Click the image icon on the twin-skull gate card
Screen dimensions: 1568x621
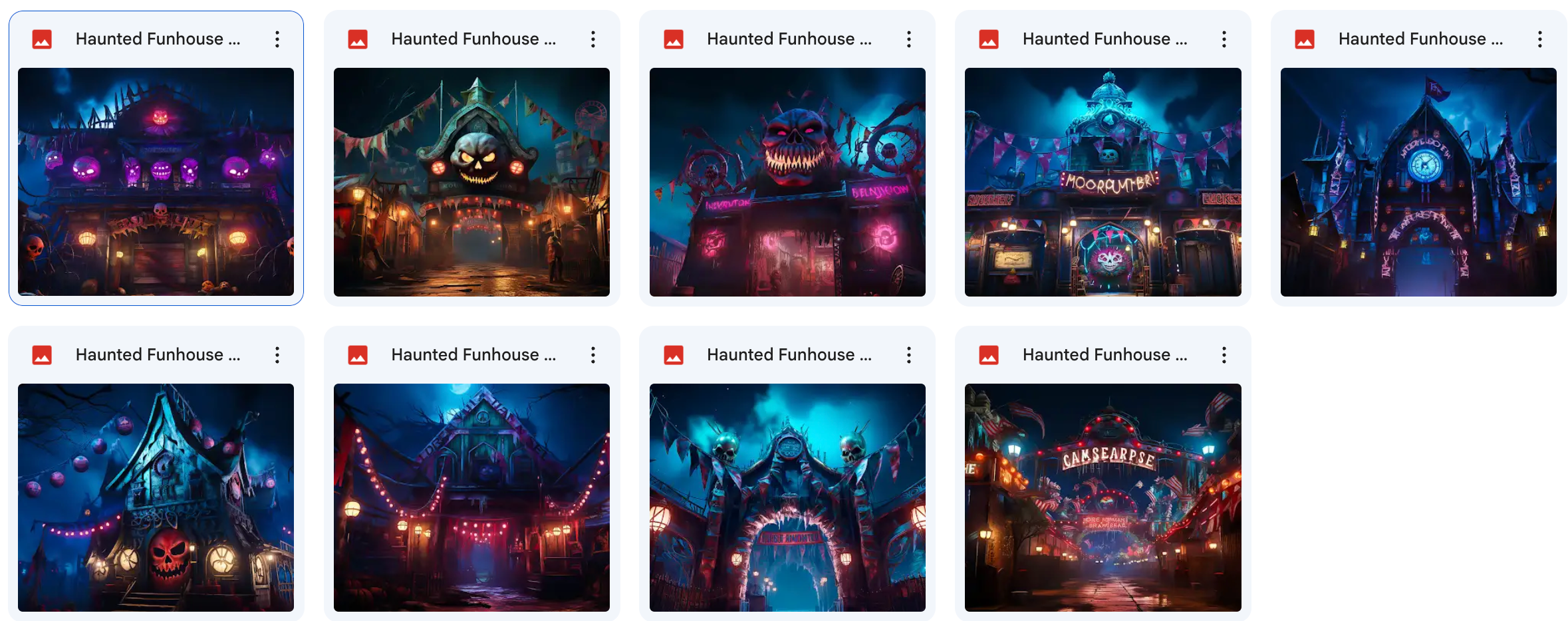click(x=674, y=354)
